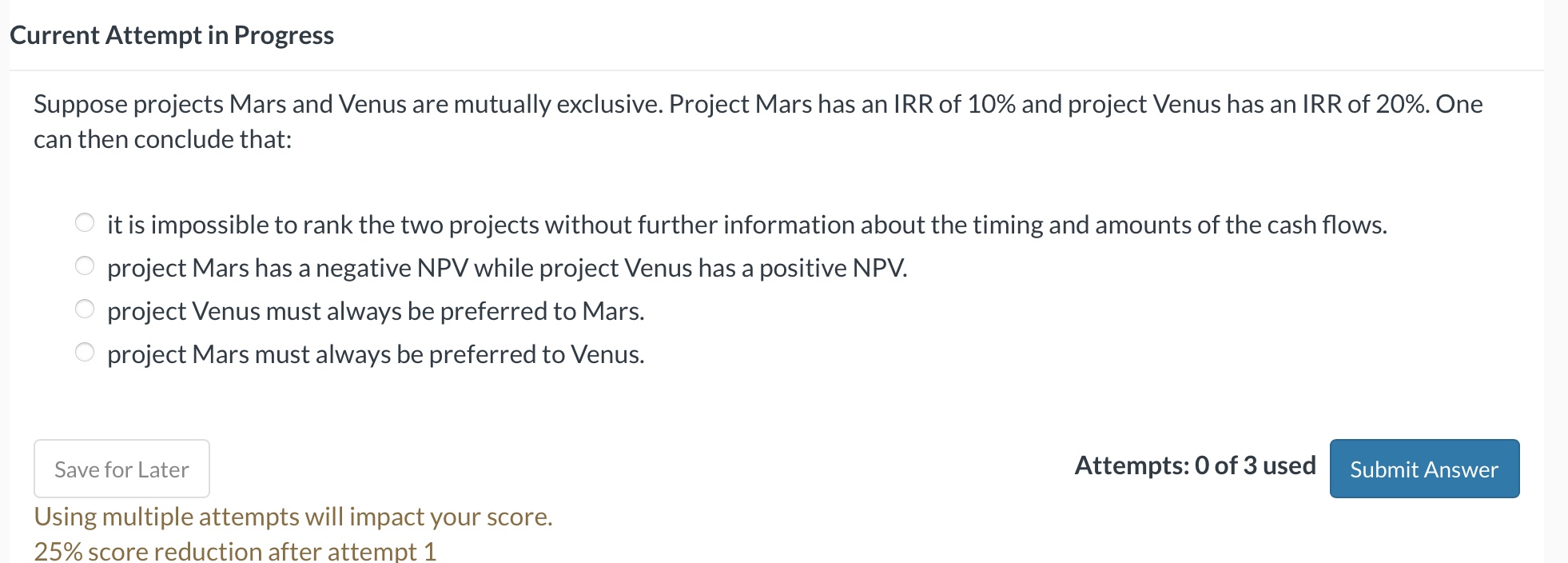This screenshot has width=1568, height=563.
Task: Click the blue Submit Answer button
Action: [x=1423, y=469]
